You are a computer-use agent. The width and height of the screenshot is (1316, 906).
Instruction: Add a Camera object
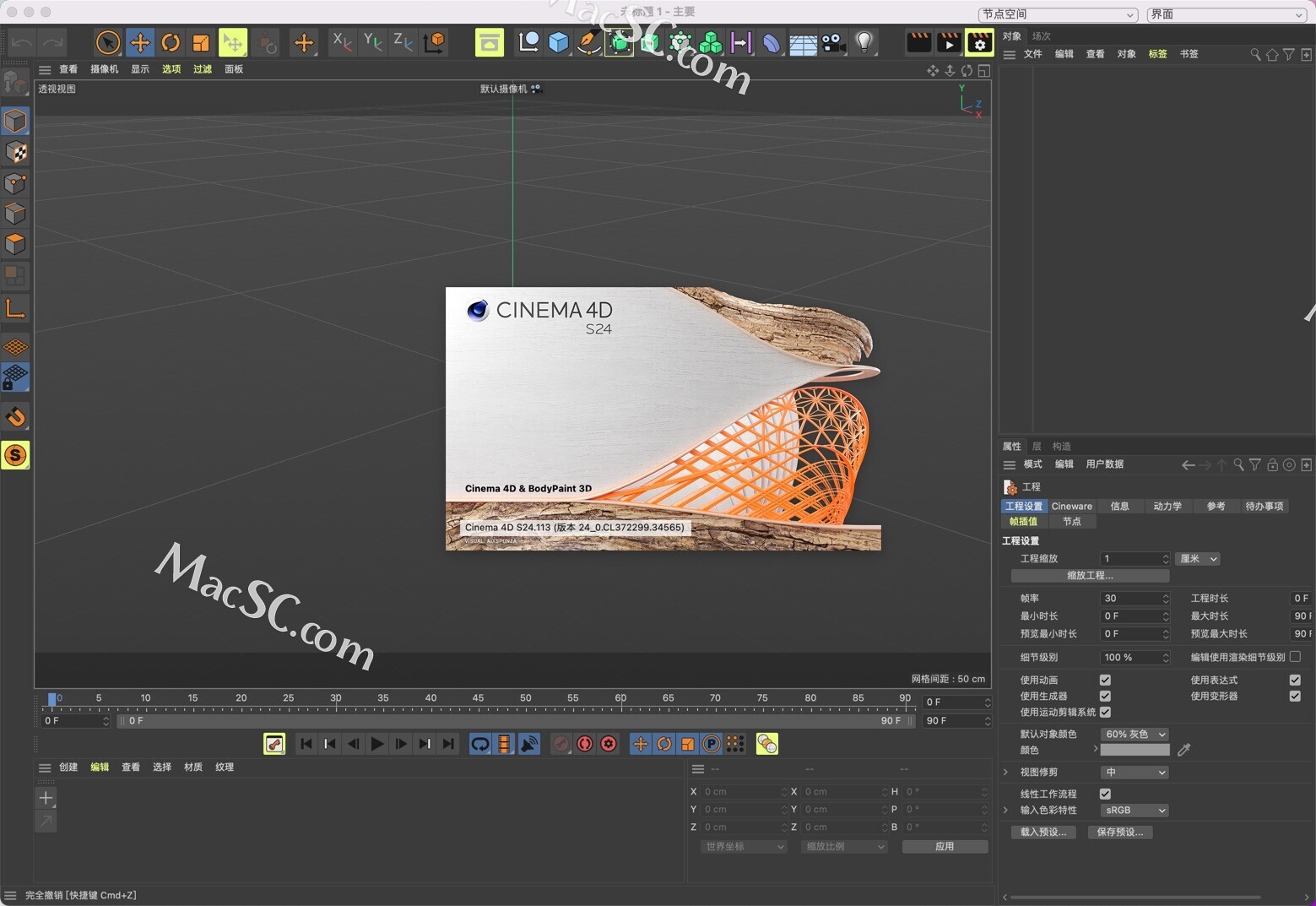833,42
